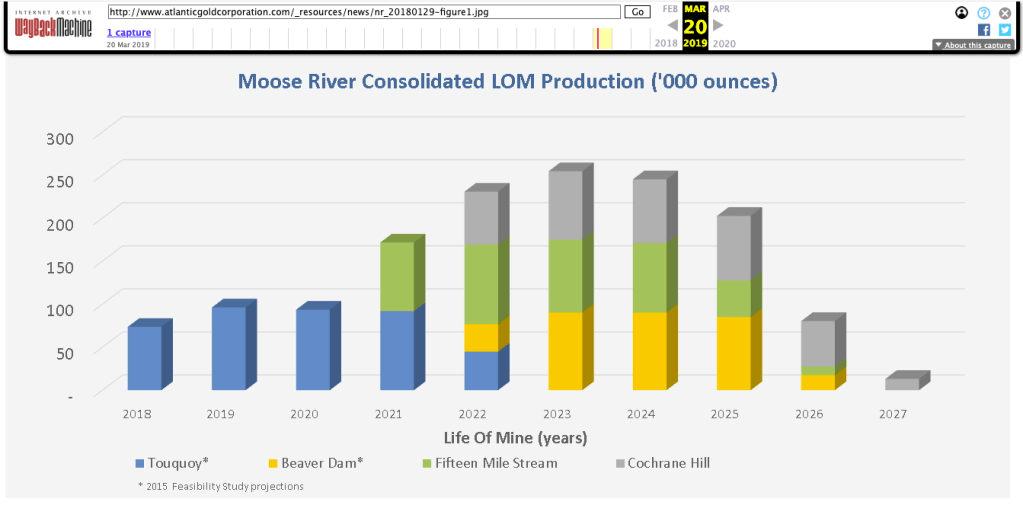
Task: Select the capture marker on the timeline
Action: point(597,38)
